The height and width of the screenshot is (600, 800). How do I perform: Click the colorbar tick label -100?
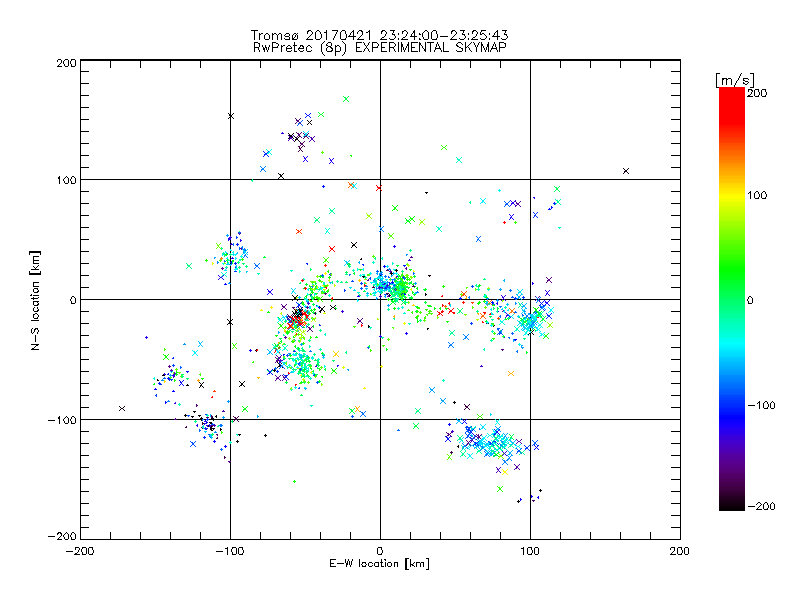tap(762, 406)
